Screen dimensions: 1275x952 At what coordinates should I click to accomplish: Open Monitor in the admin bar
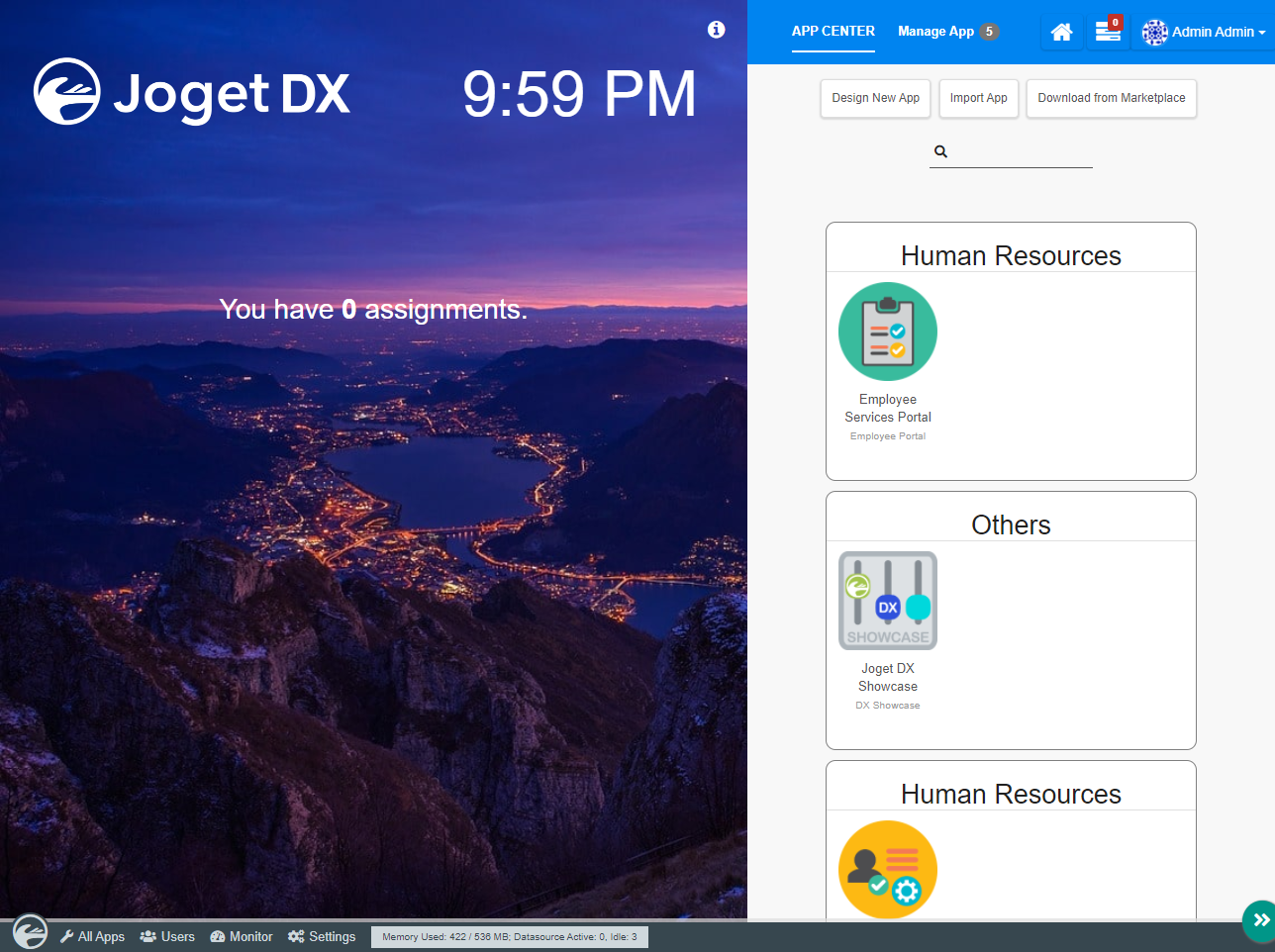(x=242, y=936)
